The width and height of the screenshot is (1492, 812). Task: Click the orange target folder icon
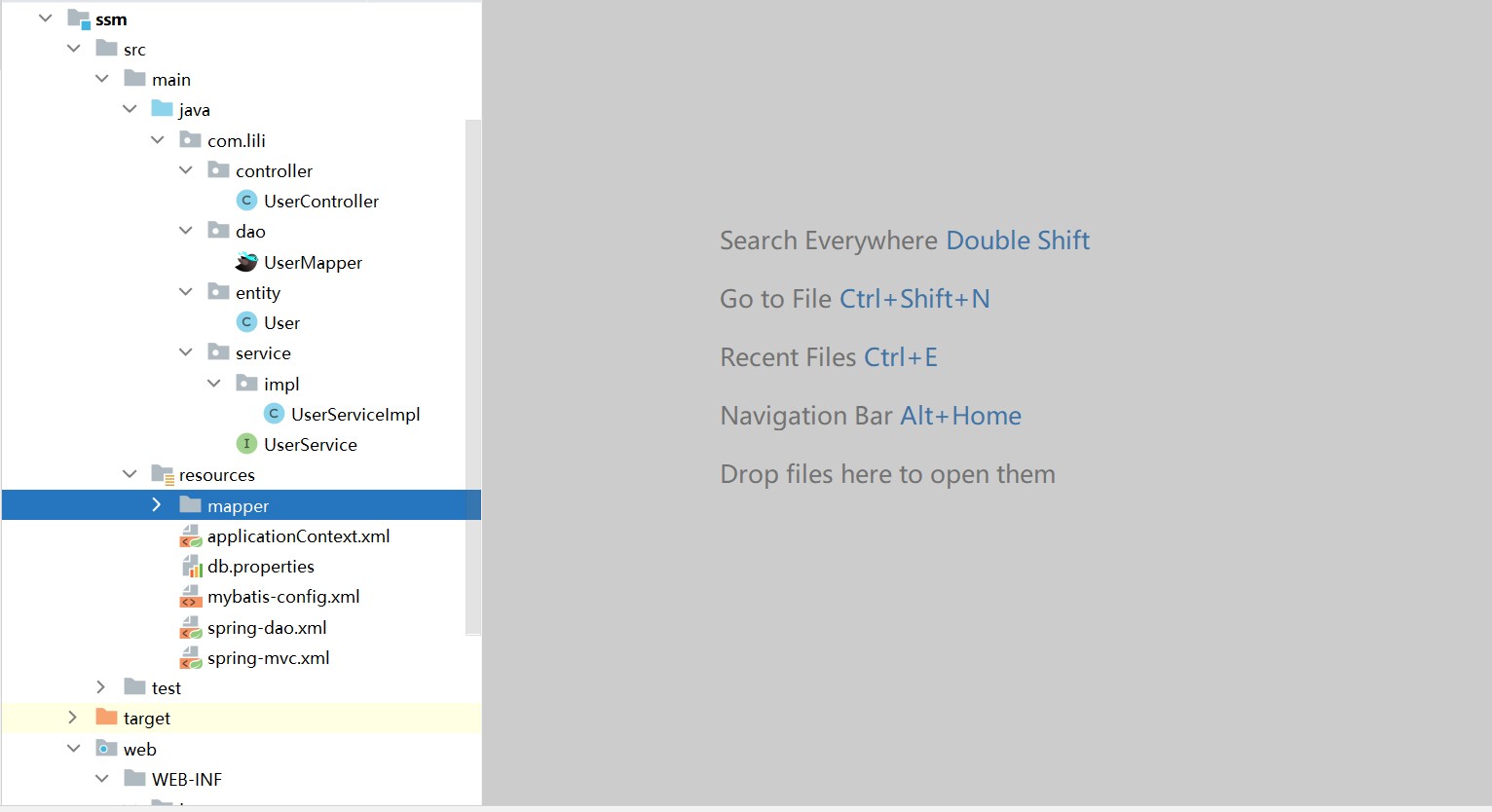pos(107,718)
